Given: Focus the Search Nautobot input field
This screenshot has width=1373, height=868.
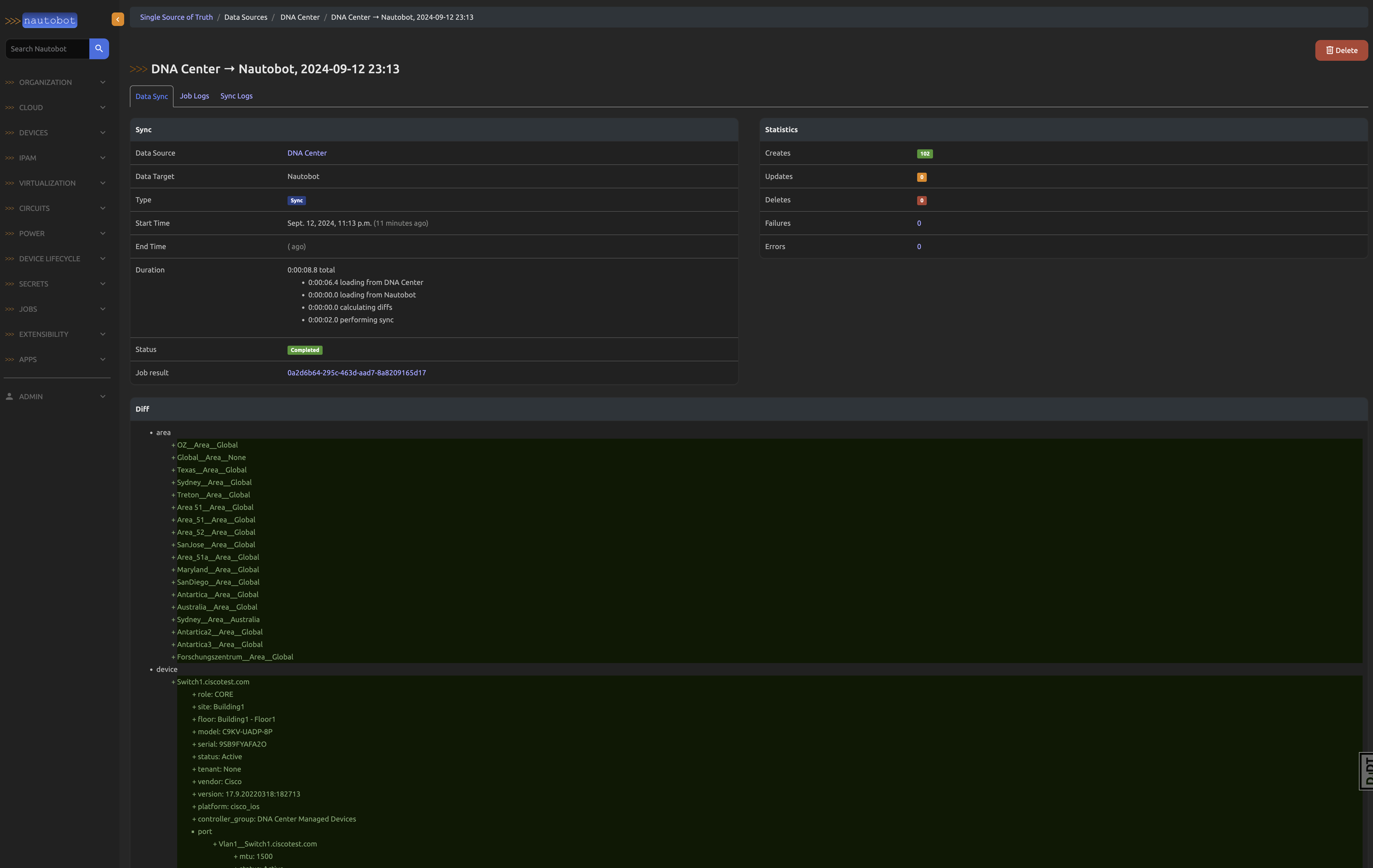Looking at the screenshot, I should (47, 49).
